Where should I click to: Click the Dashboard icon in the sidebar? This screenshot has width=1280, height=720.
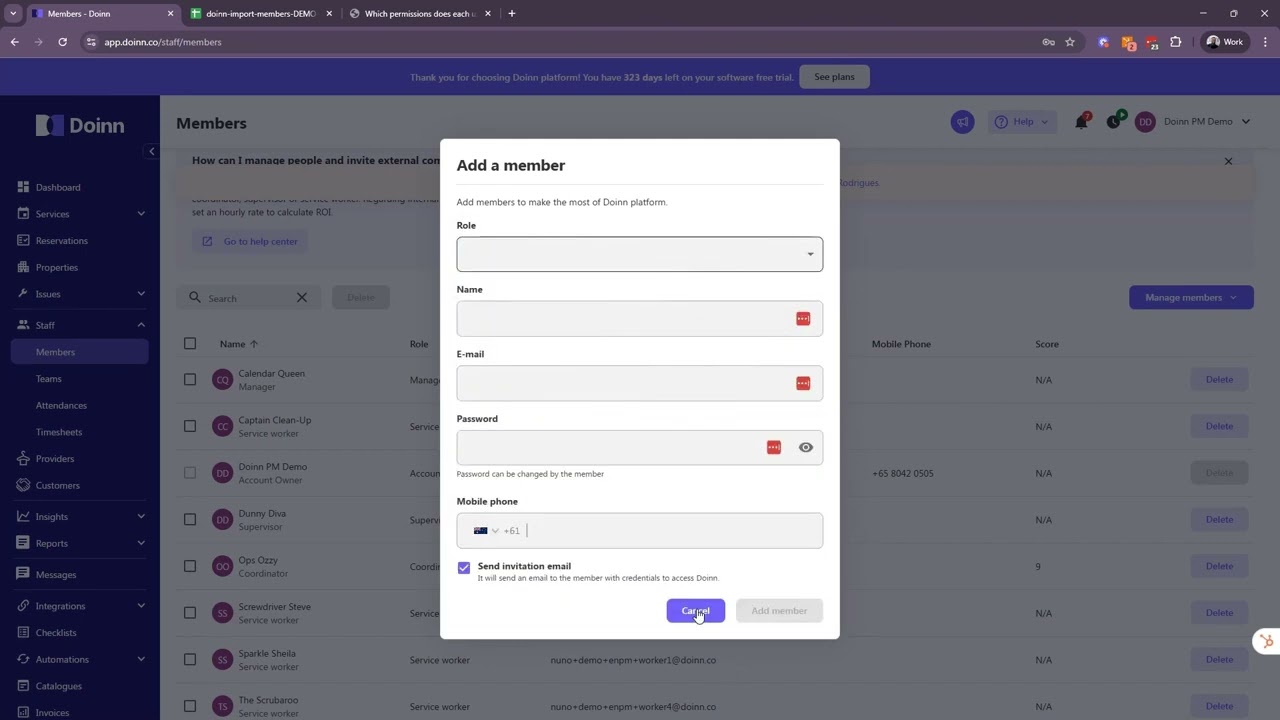point(23,187)
